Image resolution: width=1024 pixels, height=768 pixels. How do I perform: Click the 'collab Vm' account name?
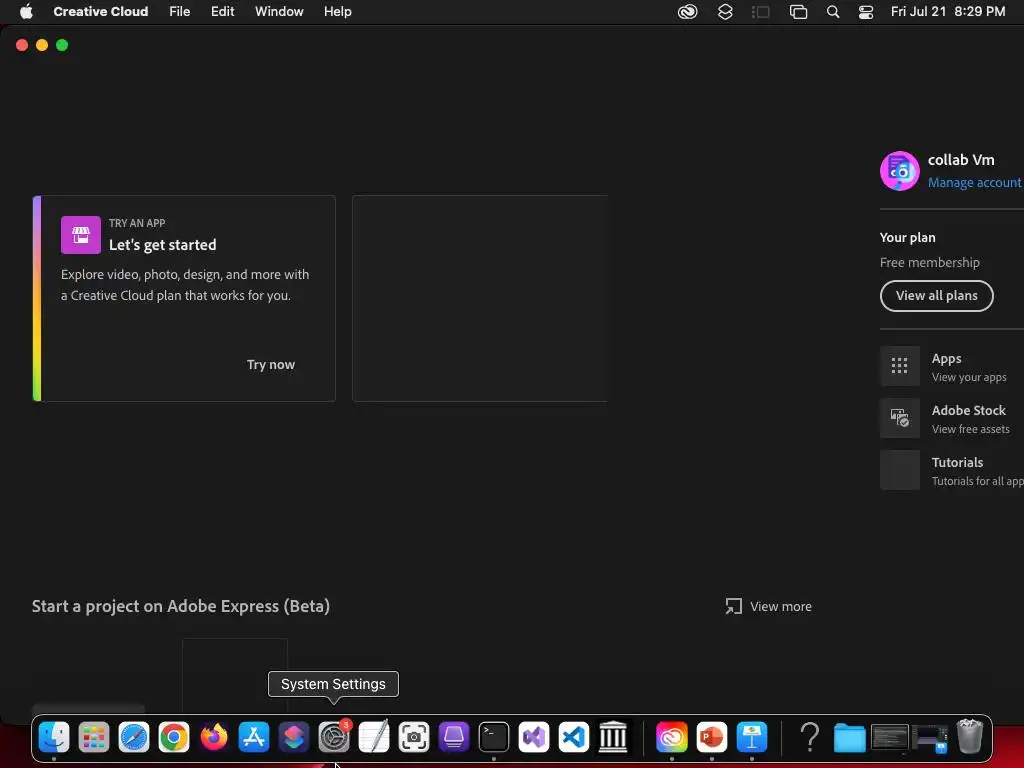pyautogui.click(x=961, y=160)
